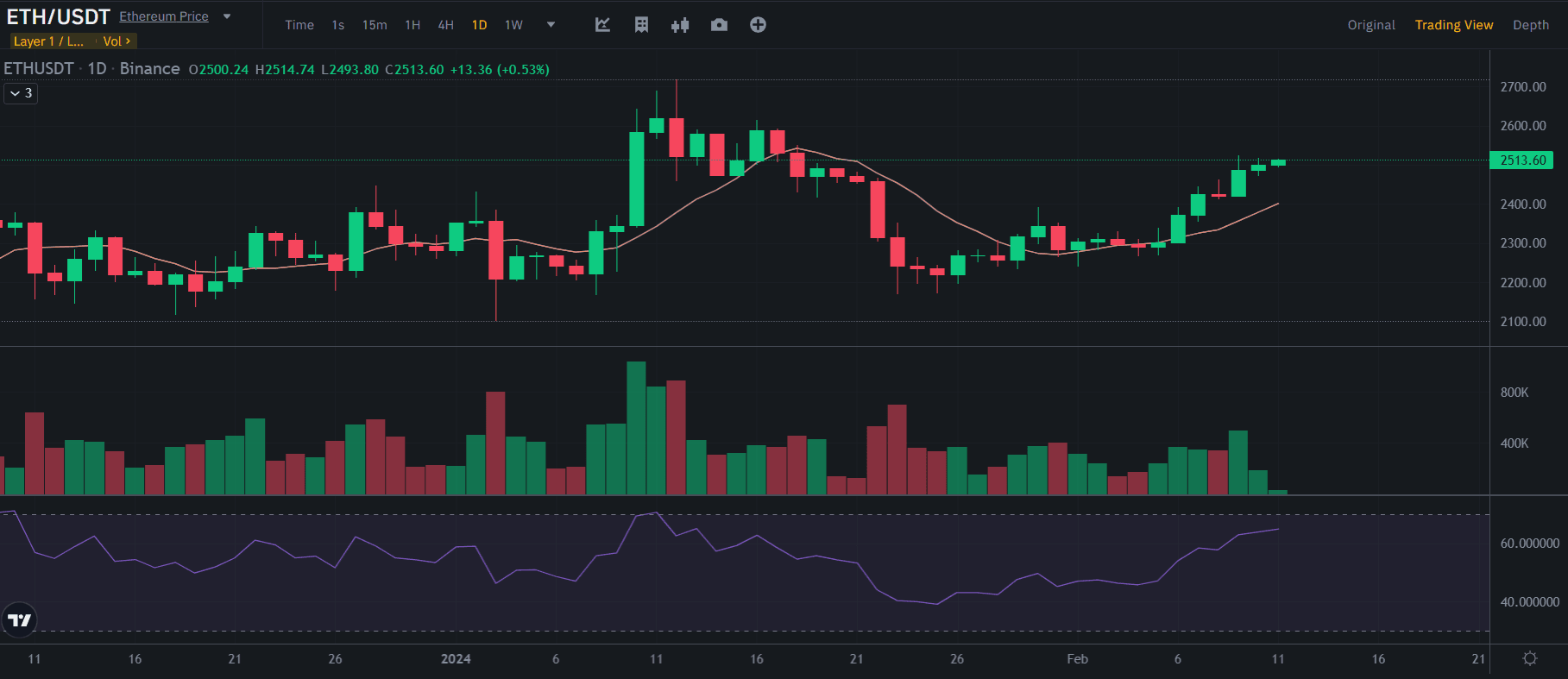Image resolution: width=1568 pixels, height=679 pixels.
Task: Open the technical indicators chart icon
Action: 602,25
